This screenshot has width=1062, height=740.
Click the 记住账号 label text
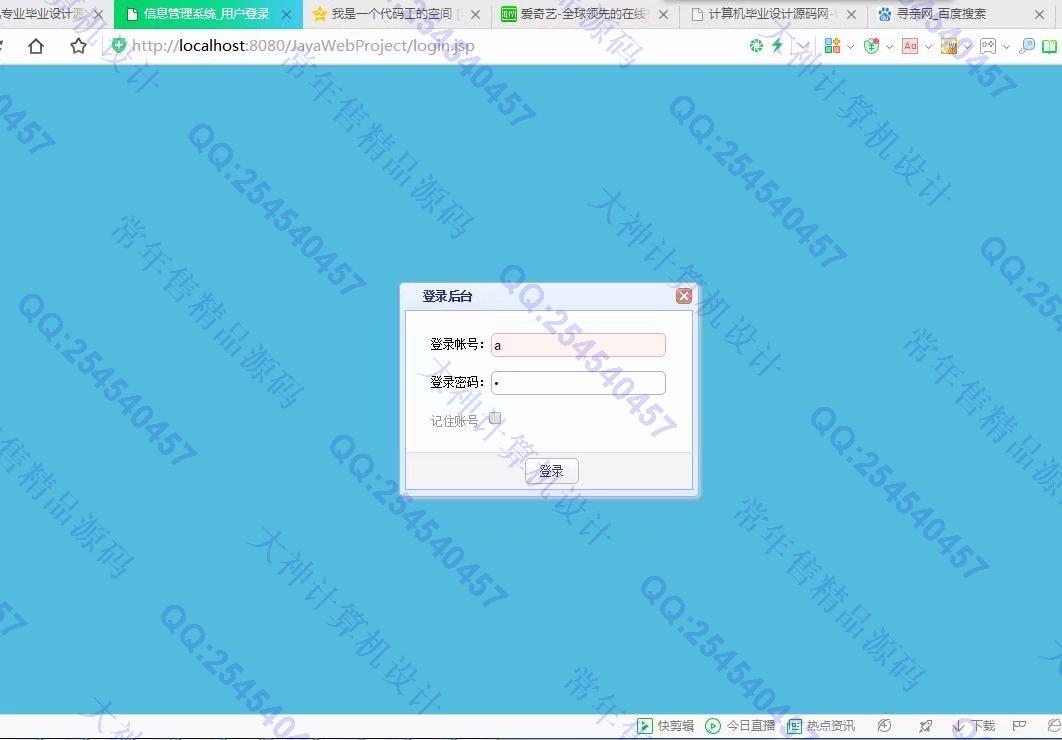pyautogui.click(x=454, y=421)
